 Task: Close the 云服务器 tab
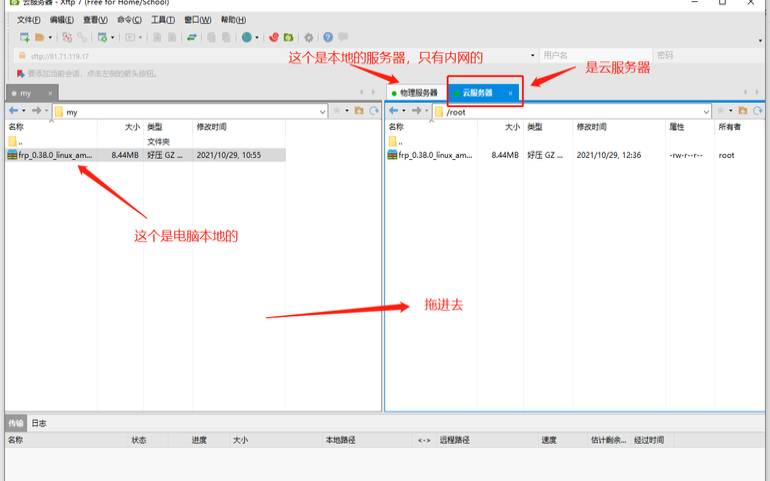pyautogui.click(x=510, y=93)
